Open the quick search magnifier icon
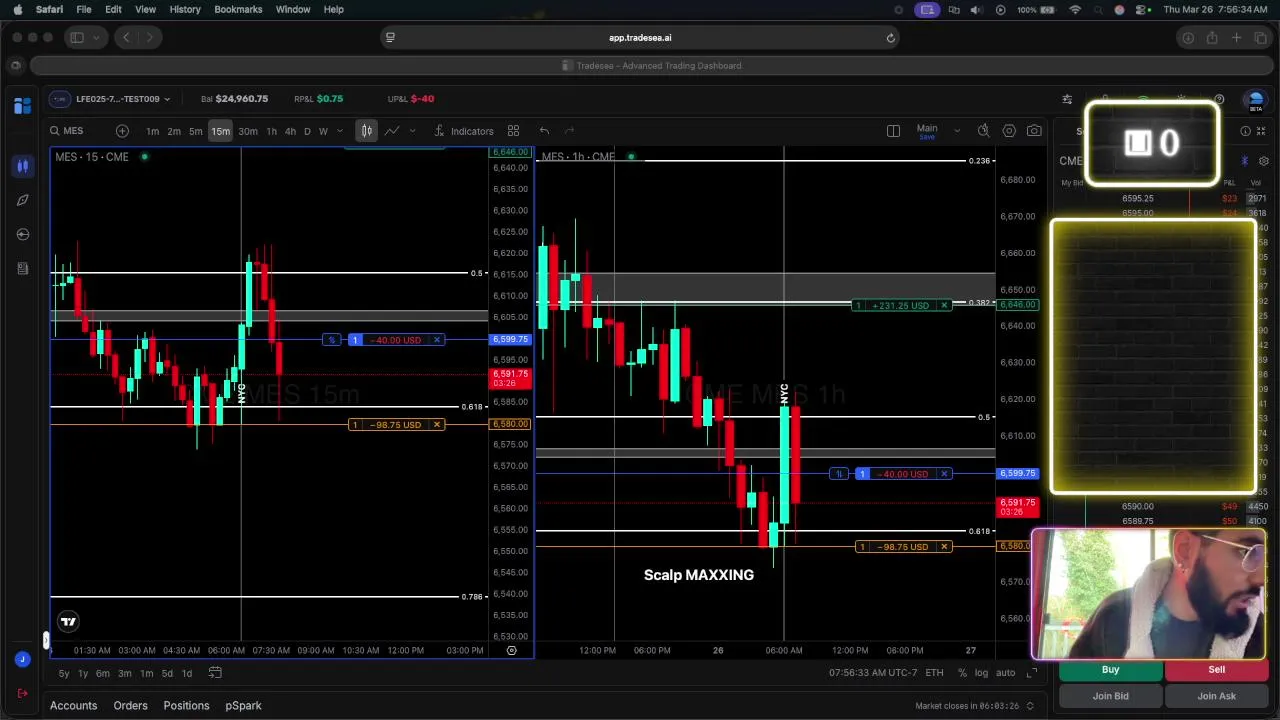 click(984, 131)
